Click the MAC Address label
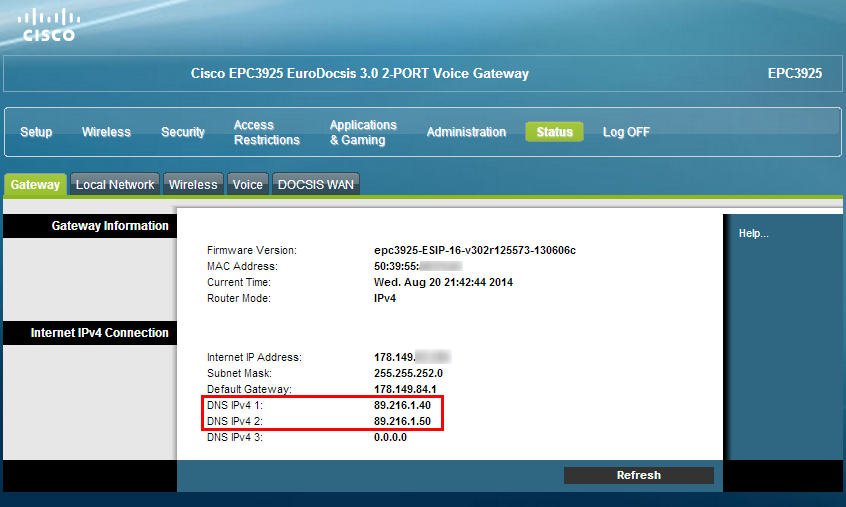 pos(242,266)
